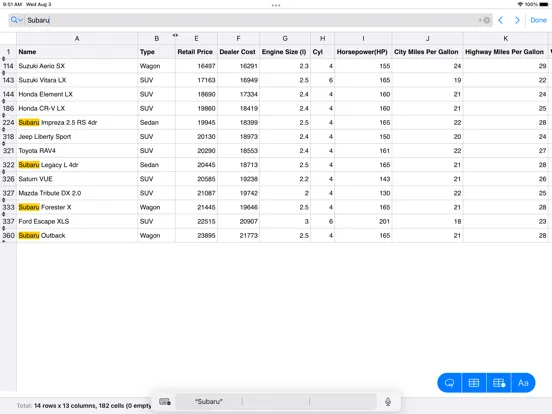Click the row and column total status text
Screen dimensions: 552x414
(x=84, y=406)
